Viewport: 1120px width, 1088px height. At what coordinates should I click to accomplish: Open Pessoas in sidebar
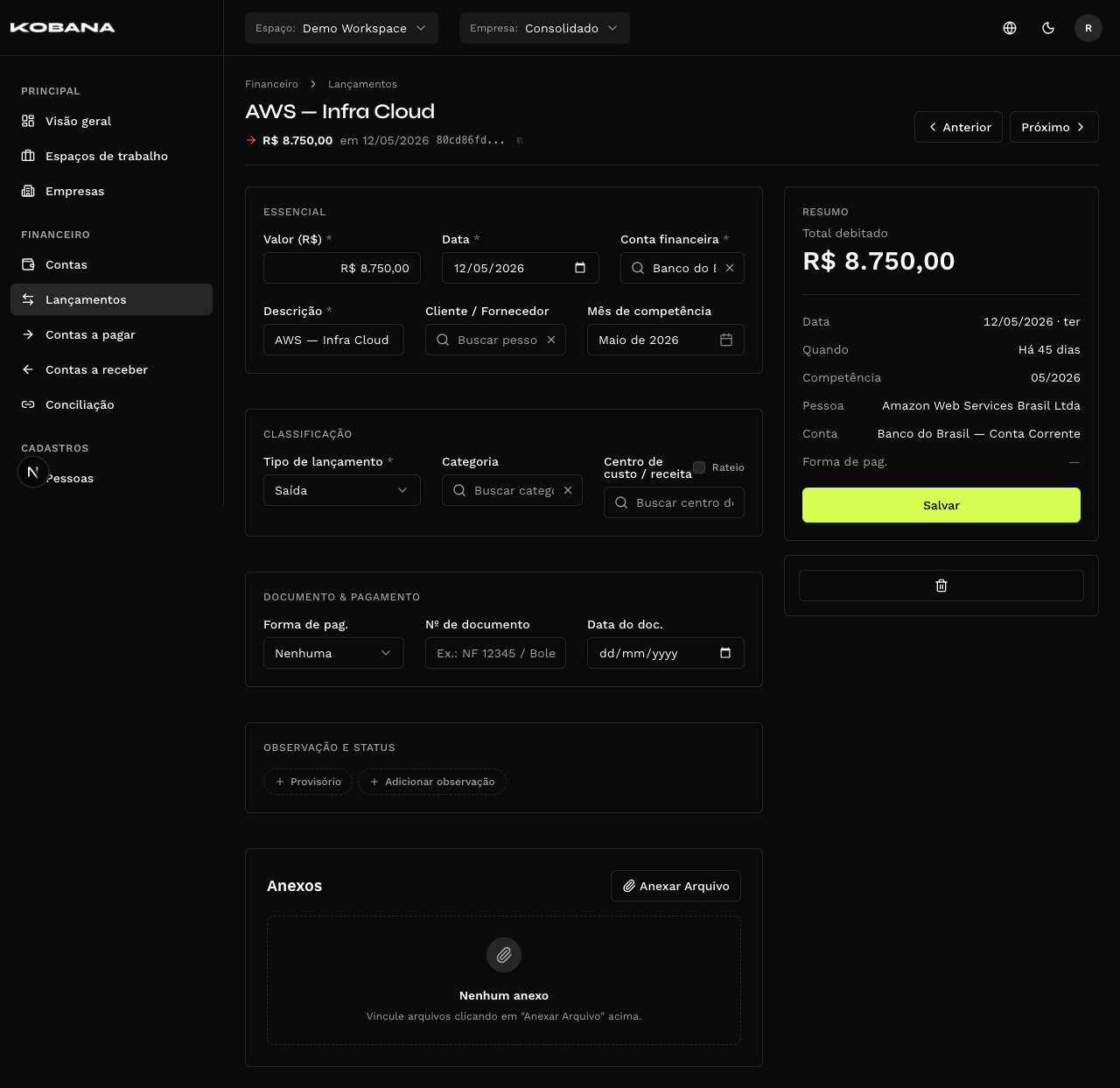click(111, 478)
